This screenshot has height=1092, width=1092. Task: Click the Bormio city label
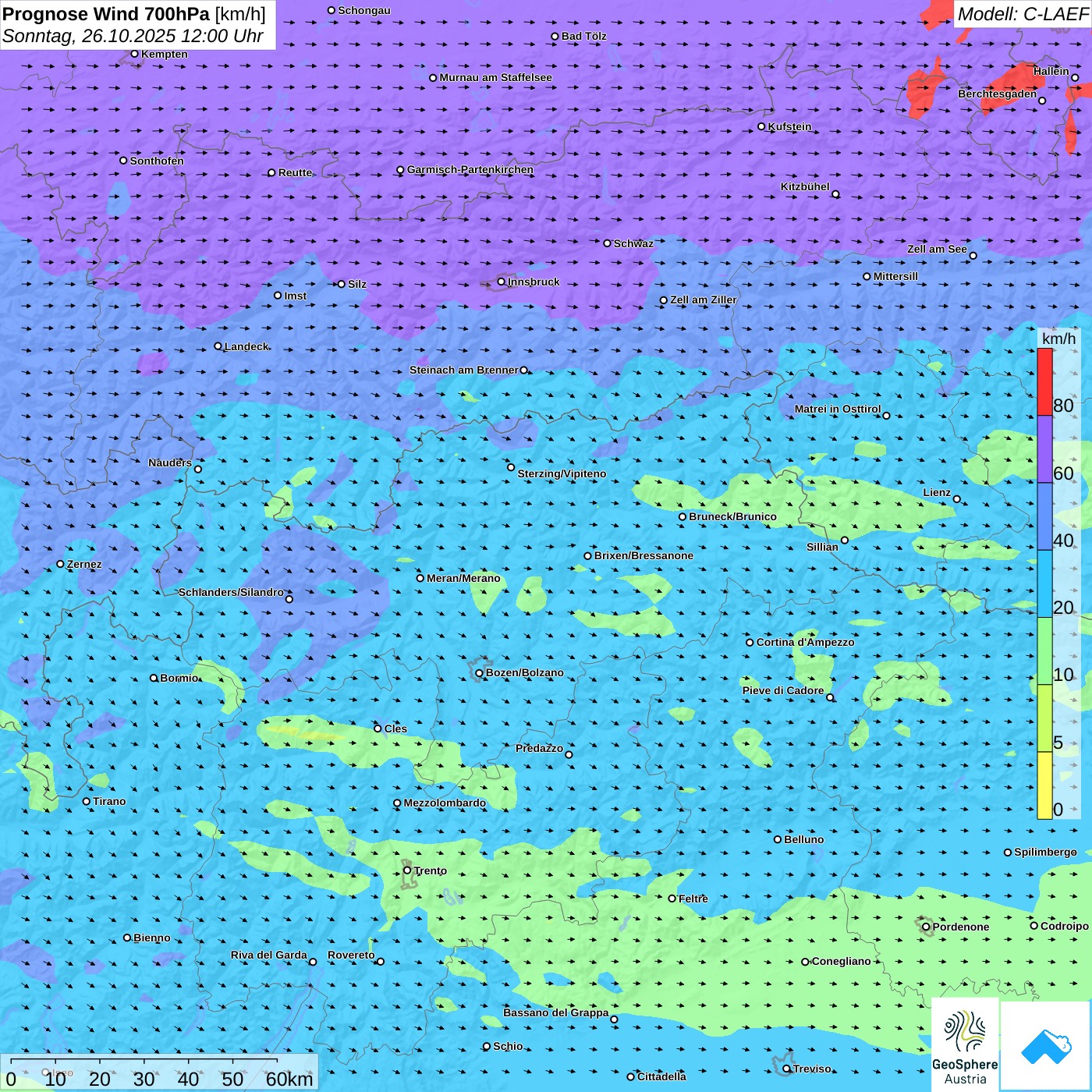pyautogui.click(x=179, y=678)
